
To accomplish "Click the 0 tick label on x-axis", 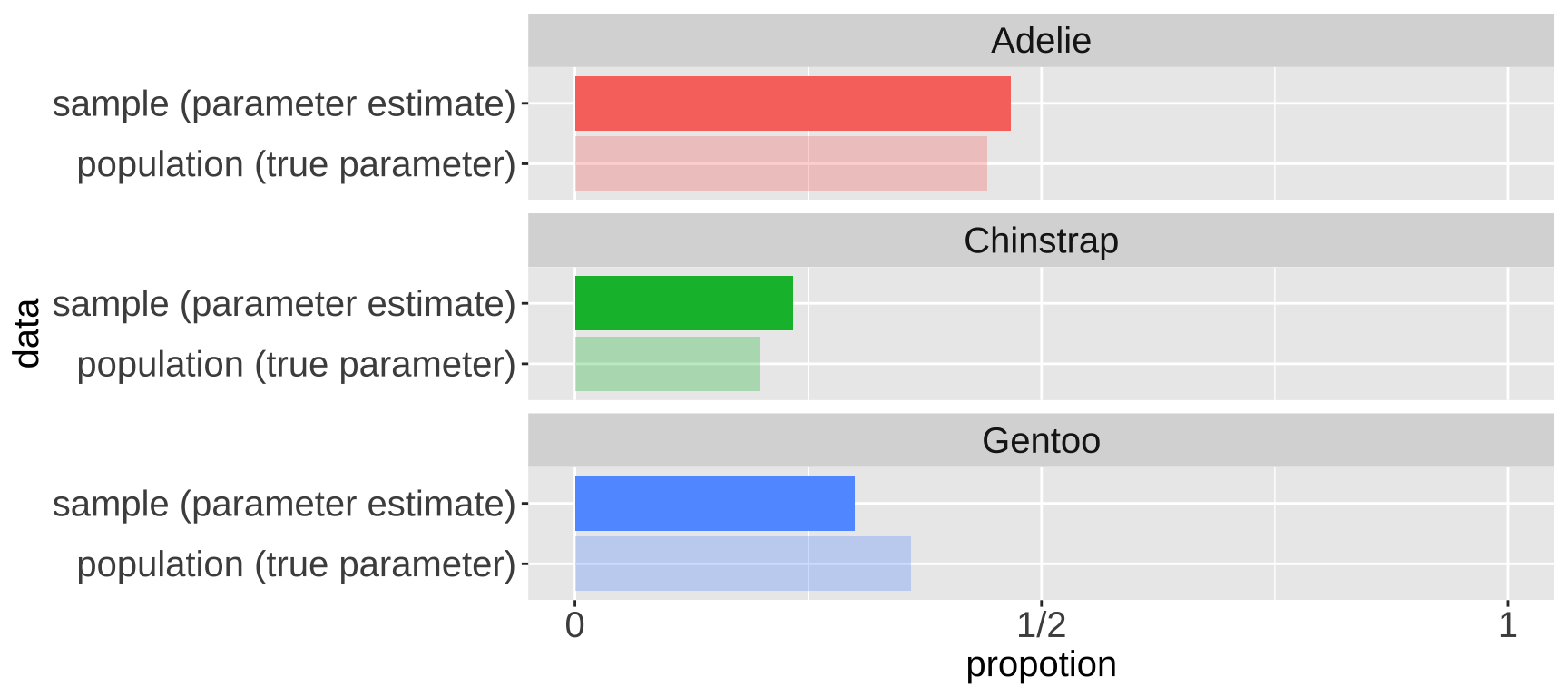I will point(574,625).
